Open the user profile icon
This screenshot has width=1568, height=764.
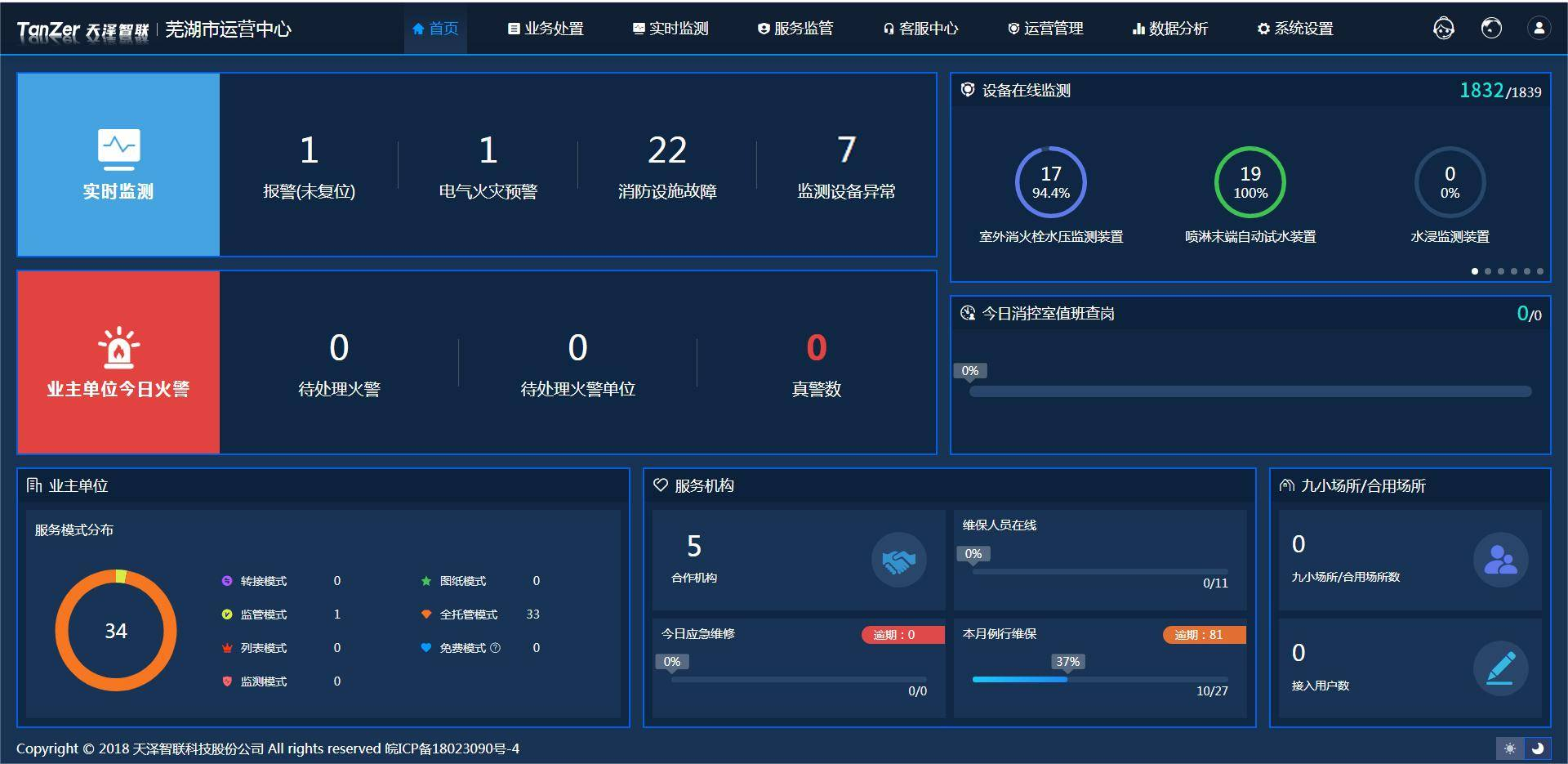point(1539,29)
